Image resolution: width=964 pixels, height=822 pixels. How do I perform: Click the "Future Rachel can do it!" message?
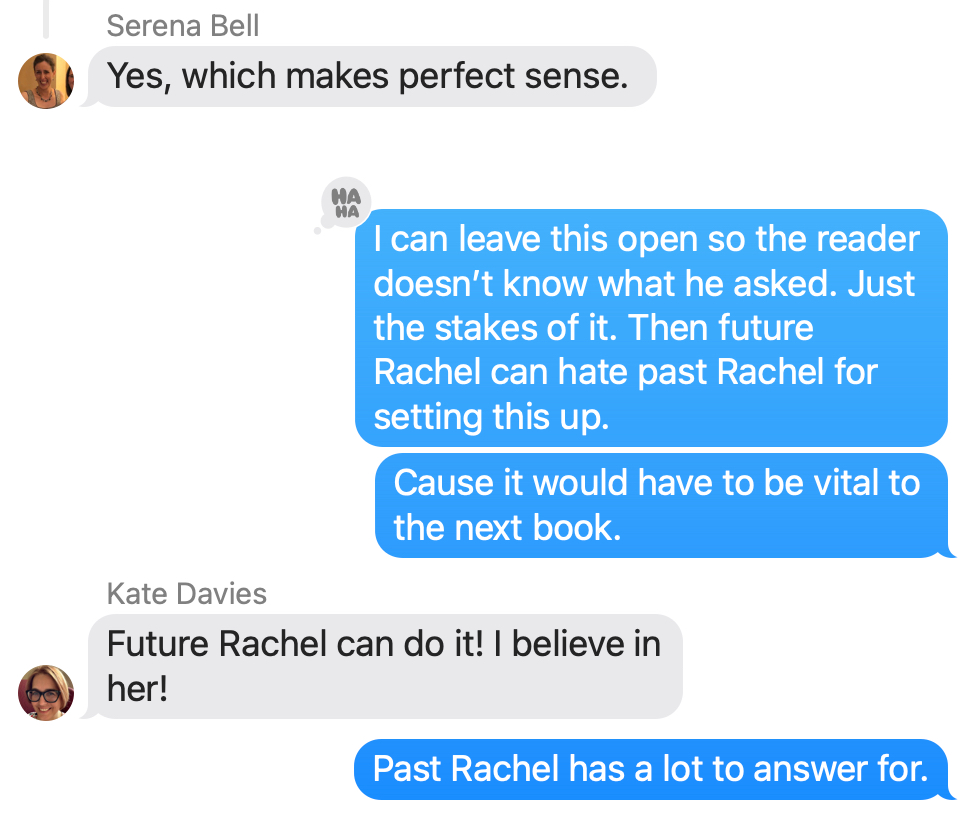point(384,665)
